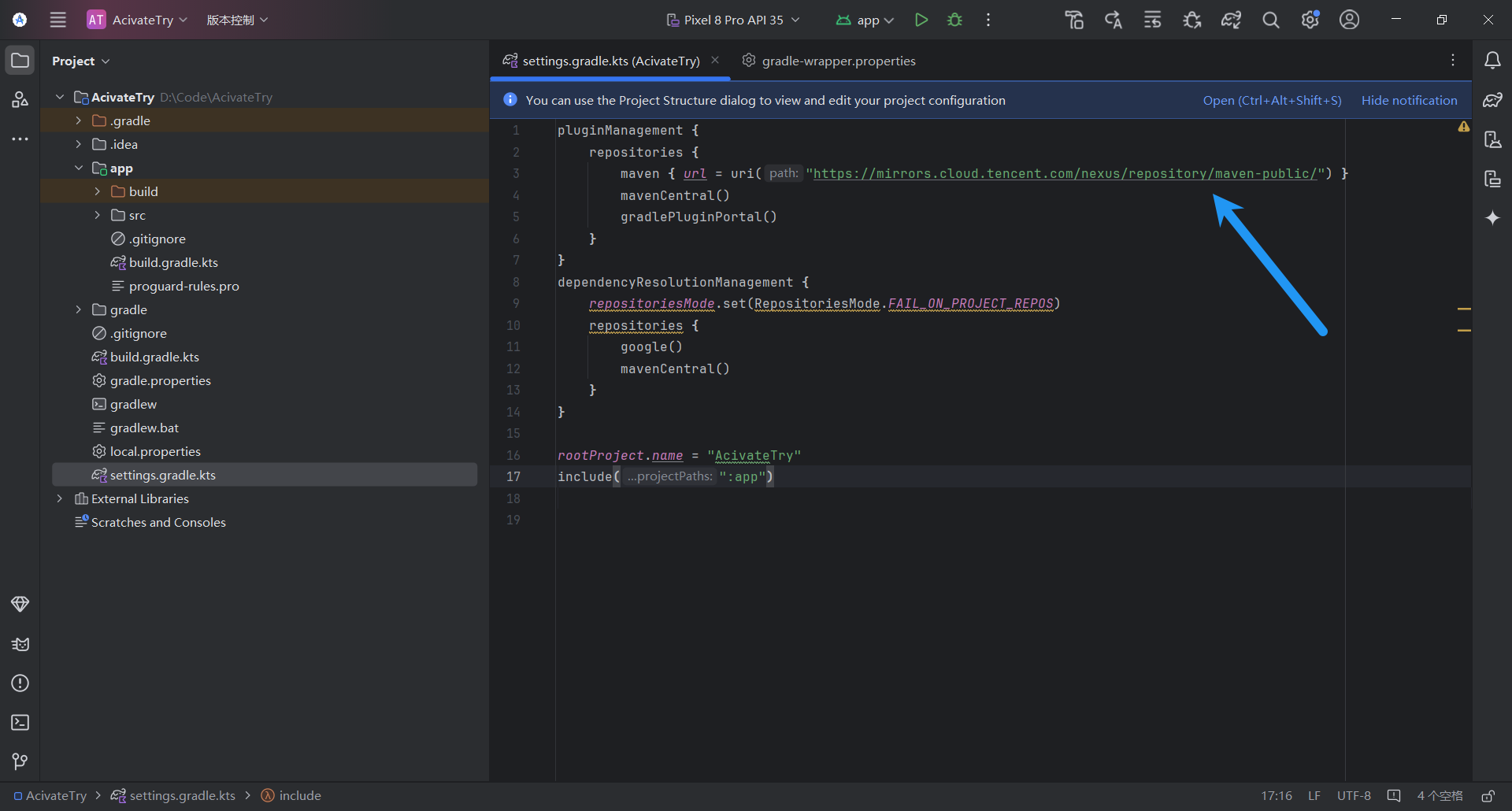Open the Problems tool window icon
Viewport: 1512px width, 811px height.
20,683
